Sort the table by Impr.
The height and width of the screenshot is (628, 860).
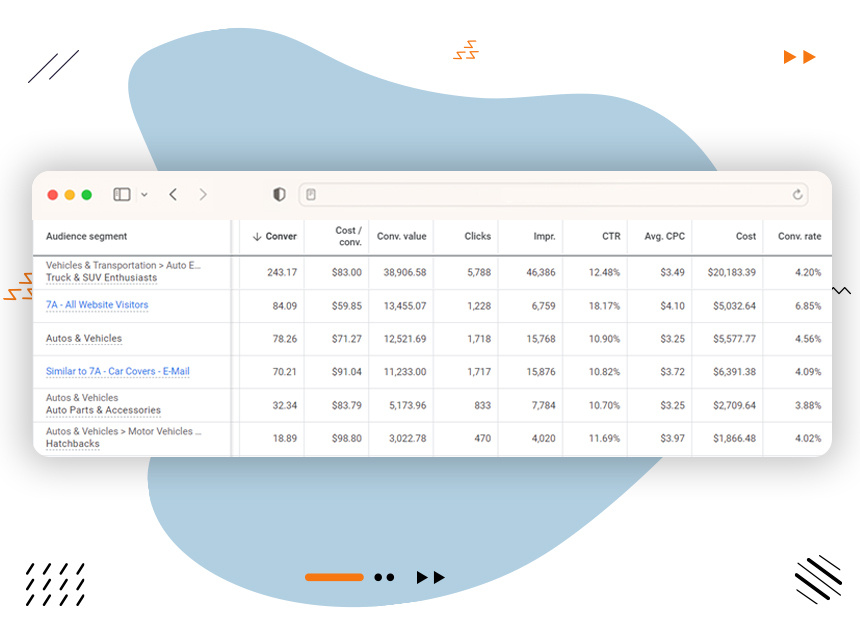(x=544, y=236)
